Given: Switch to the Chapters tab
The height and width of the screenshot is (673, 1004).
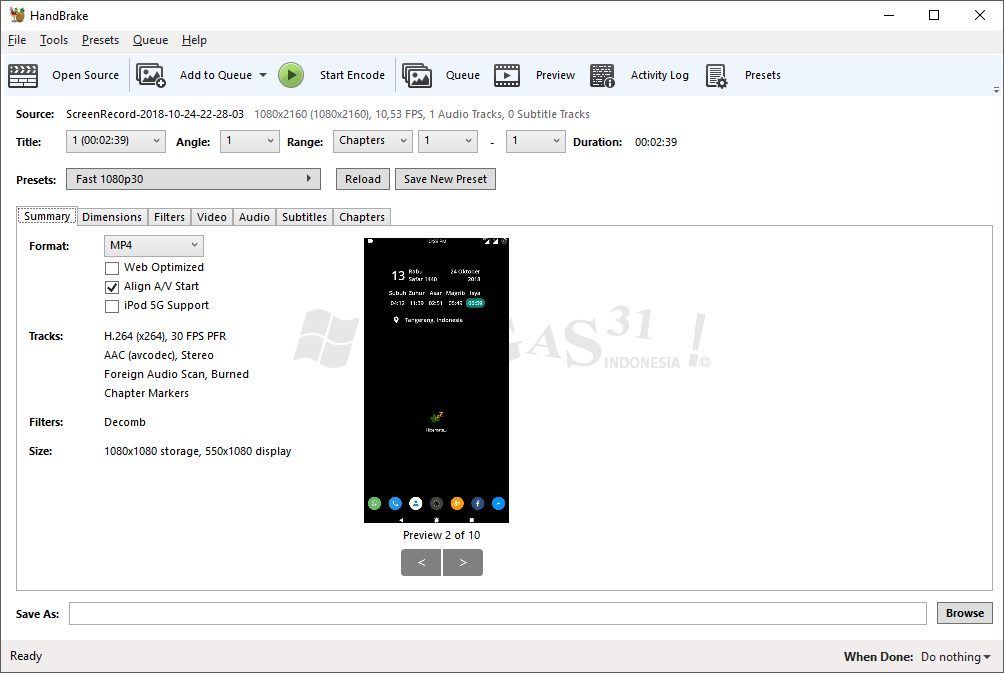Looking at the screenshot, I should (362, 217).
